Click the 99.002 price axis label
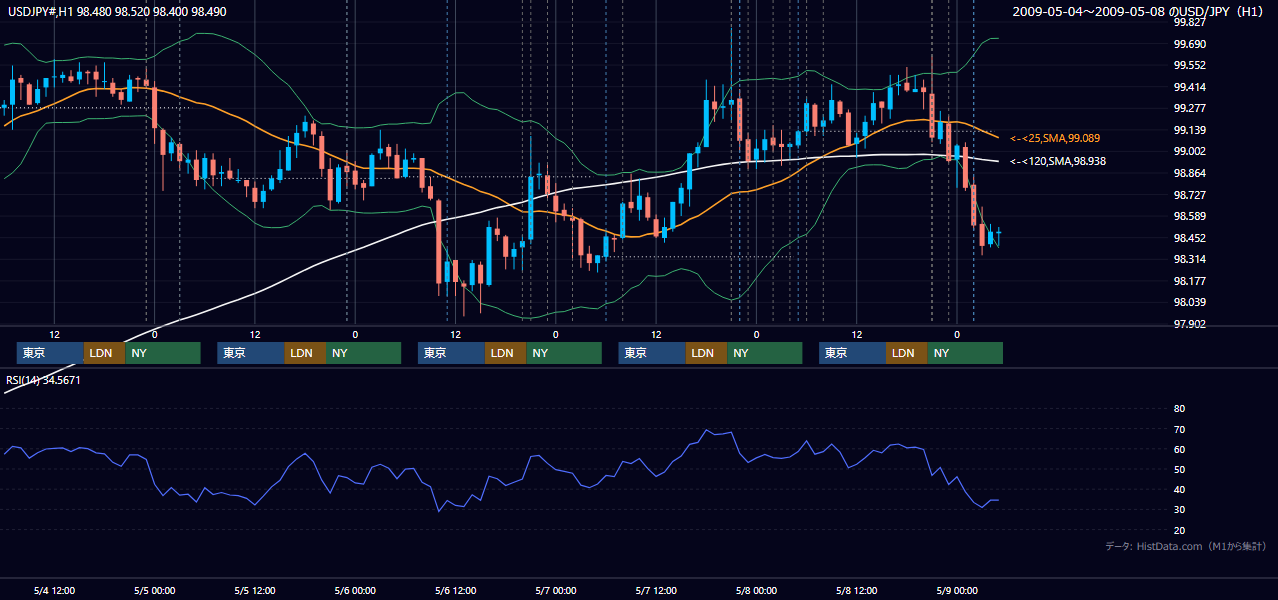1278x600 pixels. tap(1189, 151)
